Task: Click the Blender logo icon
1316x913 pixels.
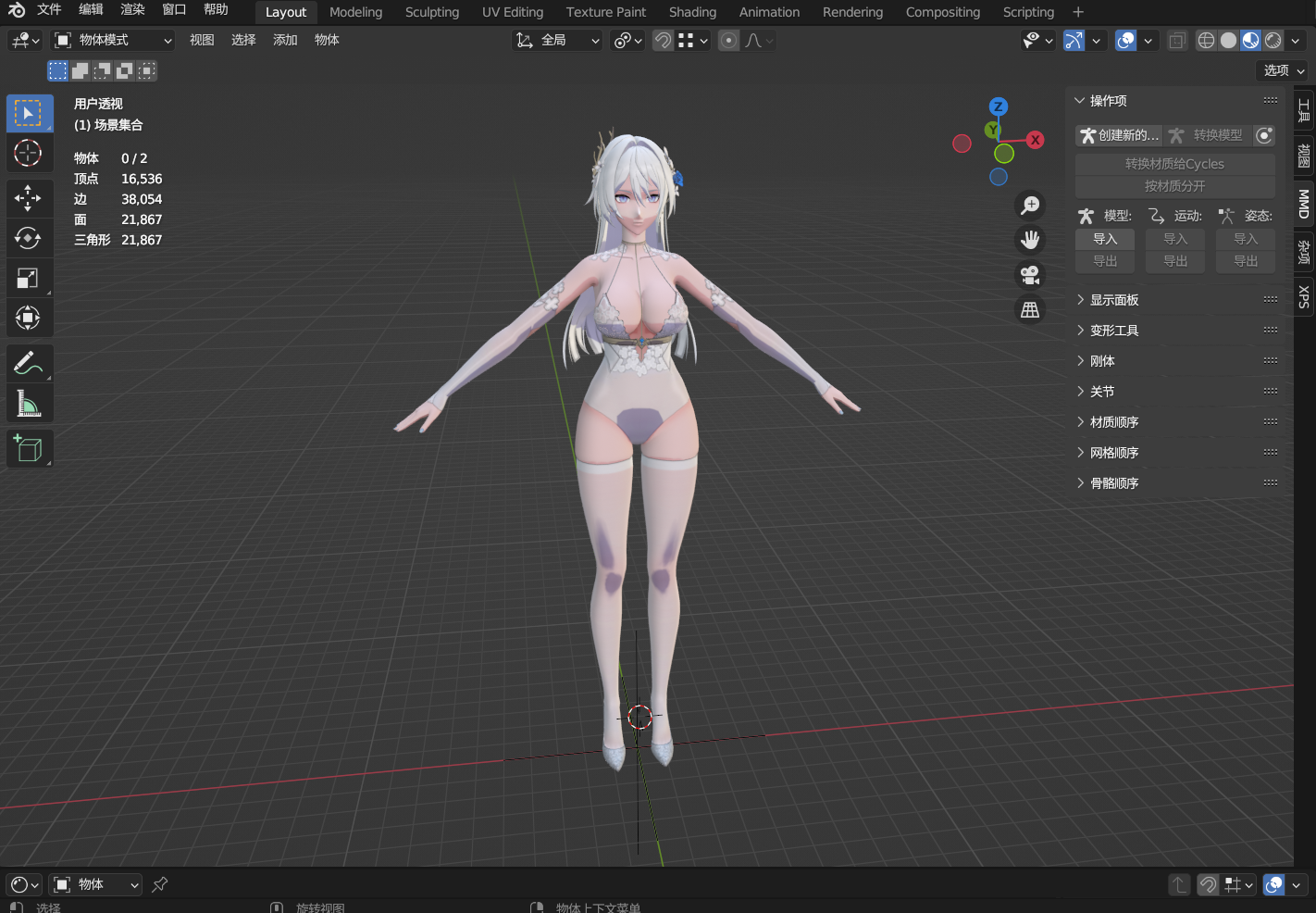Action: coord(16,10)
